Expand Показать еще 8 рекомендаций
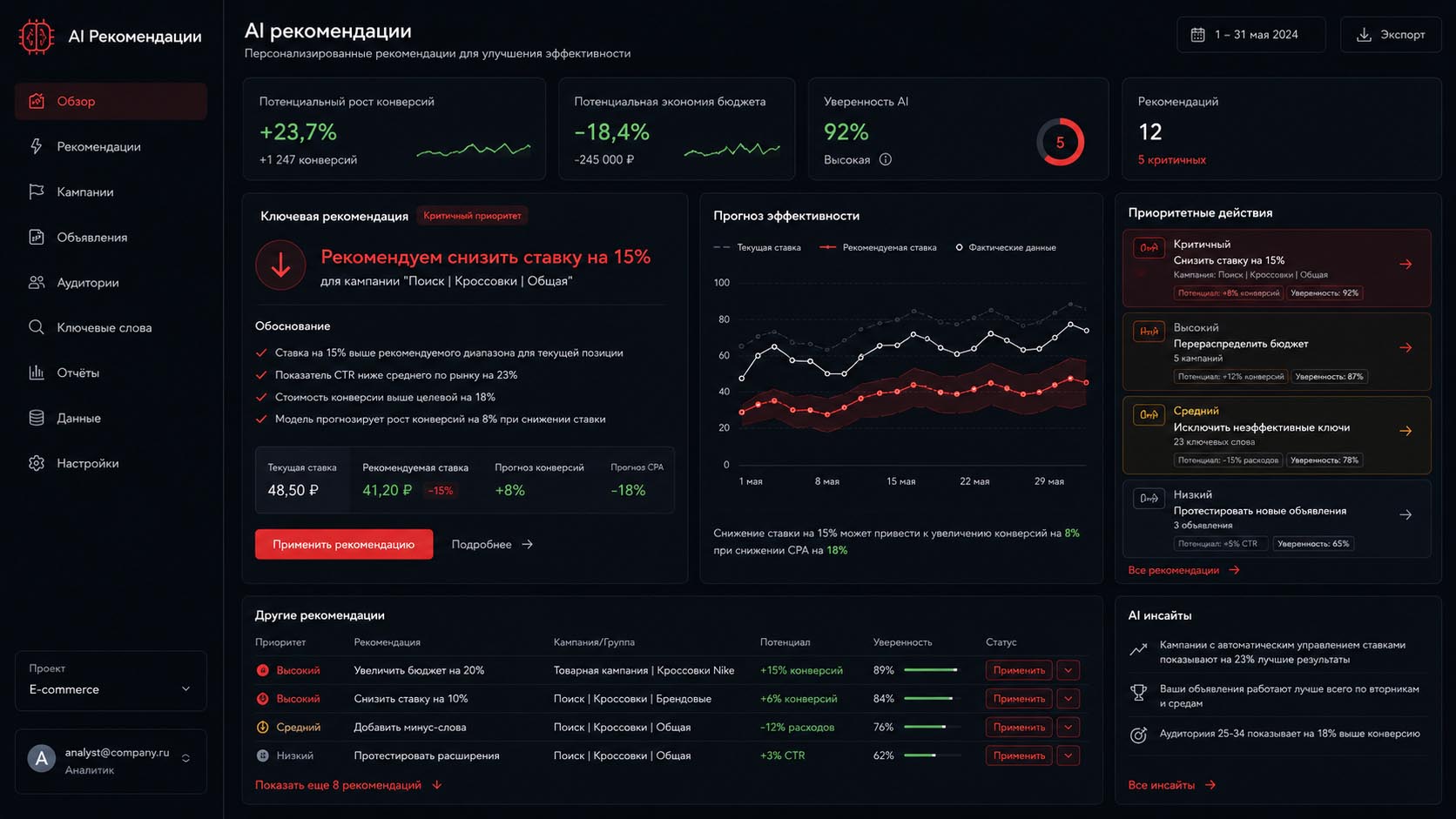 (x=348, y=785)
